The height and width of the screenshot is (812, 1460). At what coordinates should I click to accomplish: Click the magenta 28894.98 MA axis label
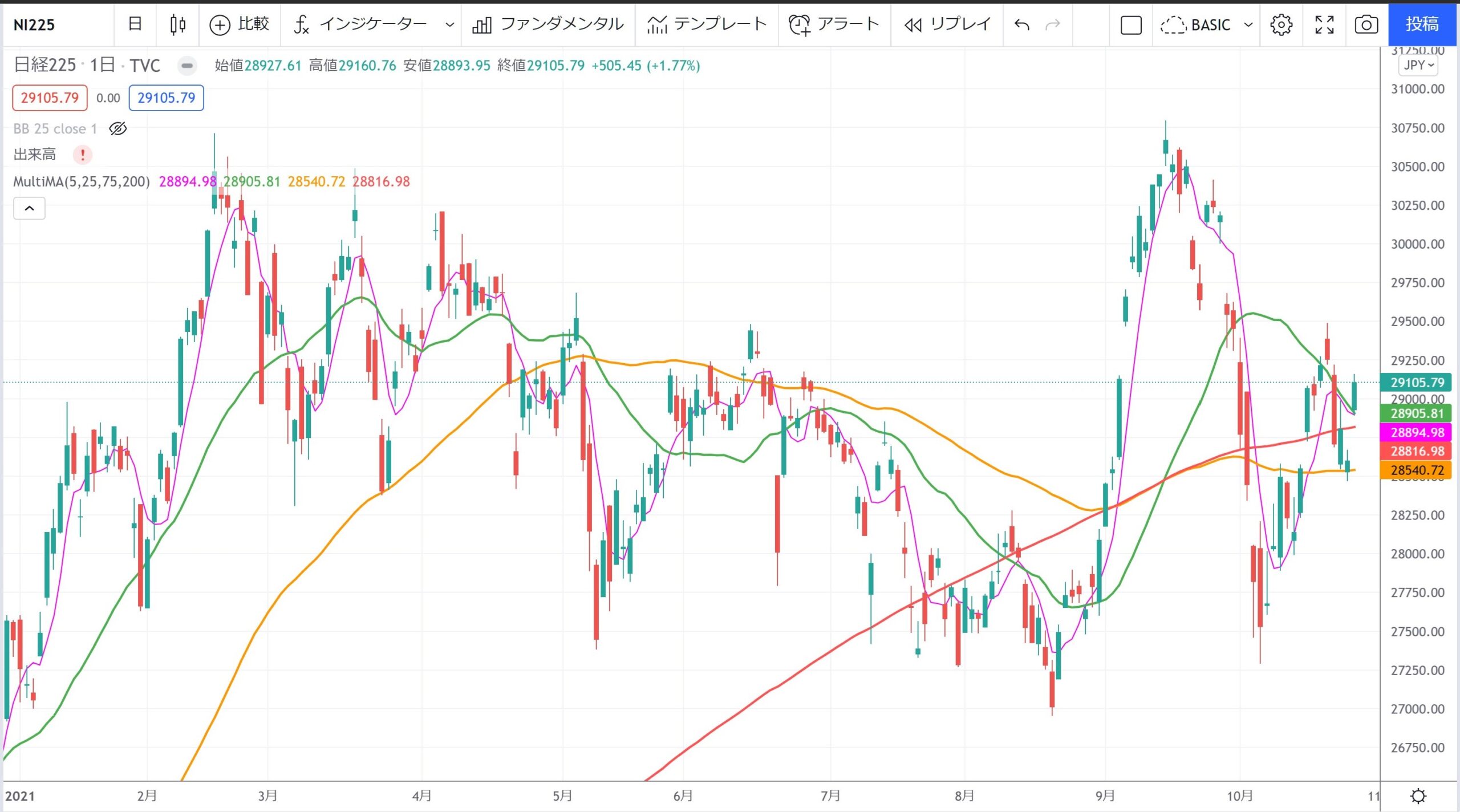pos(1417,432)
